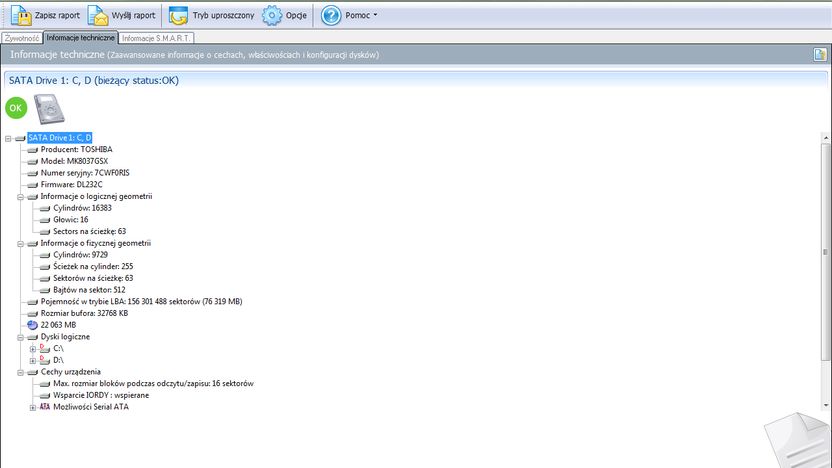The width and height of the screenshot is (832, 468).
Task: Click the Zapisz raport floppy disk icon
Action: tap(21, 15)
